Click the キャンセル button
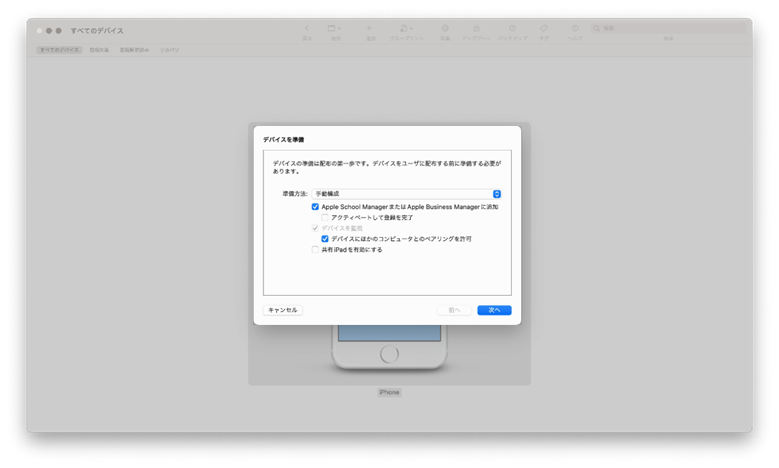 pyautogui.click(x=283, y=310)
